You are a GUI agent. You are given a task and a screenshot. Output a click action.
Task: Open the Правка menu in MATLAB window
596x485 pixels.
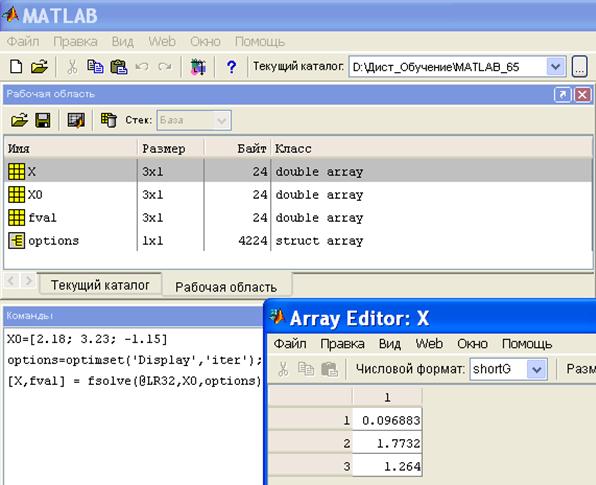75,41
